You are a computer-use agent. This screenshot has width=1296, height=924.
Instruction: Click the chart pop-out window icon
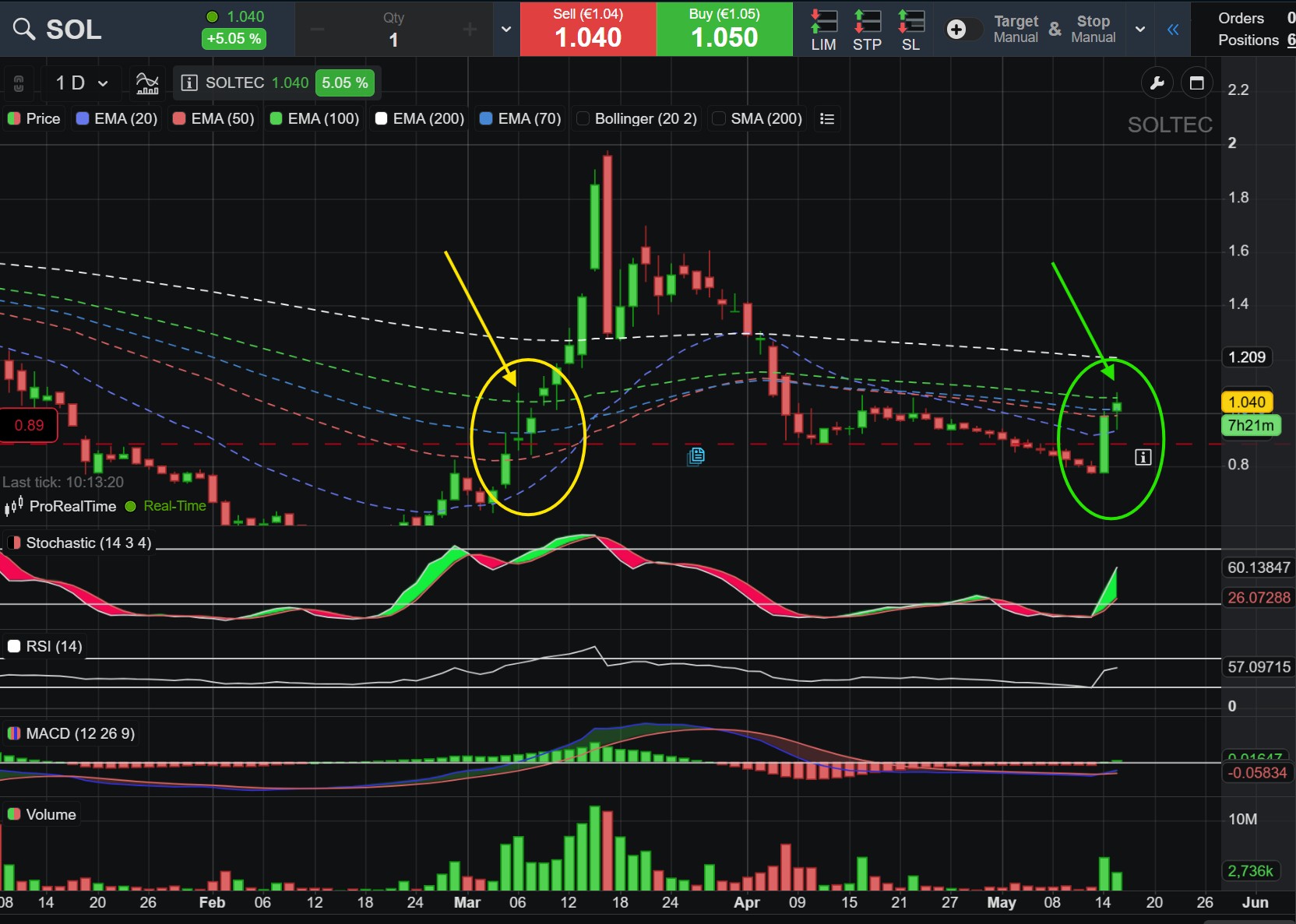click(1197, 83)
